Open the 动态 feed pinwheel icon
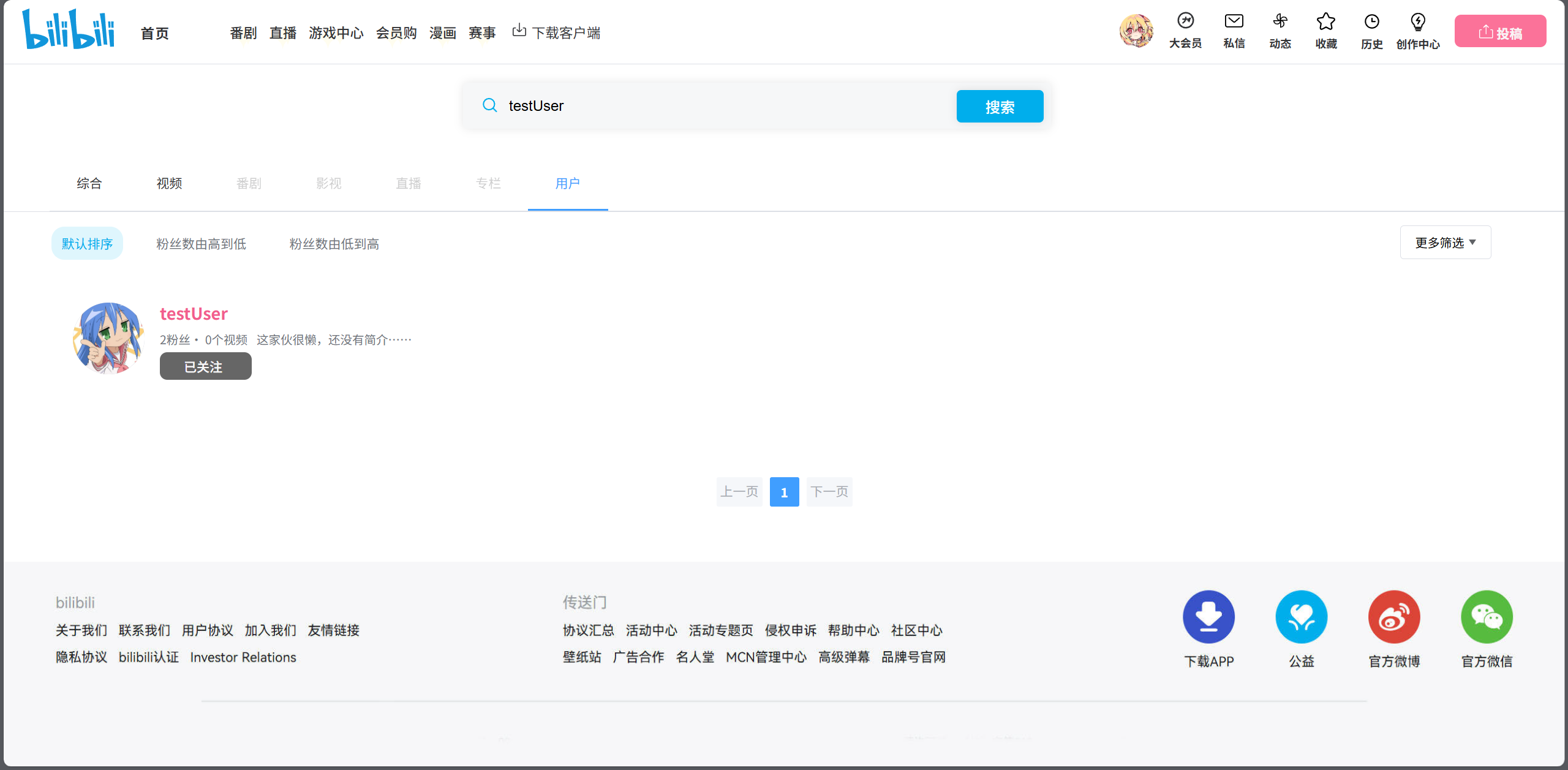 coord(1280,22)
